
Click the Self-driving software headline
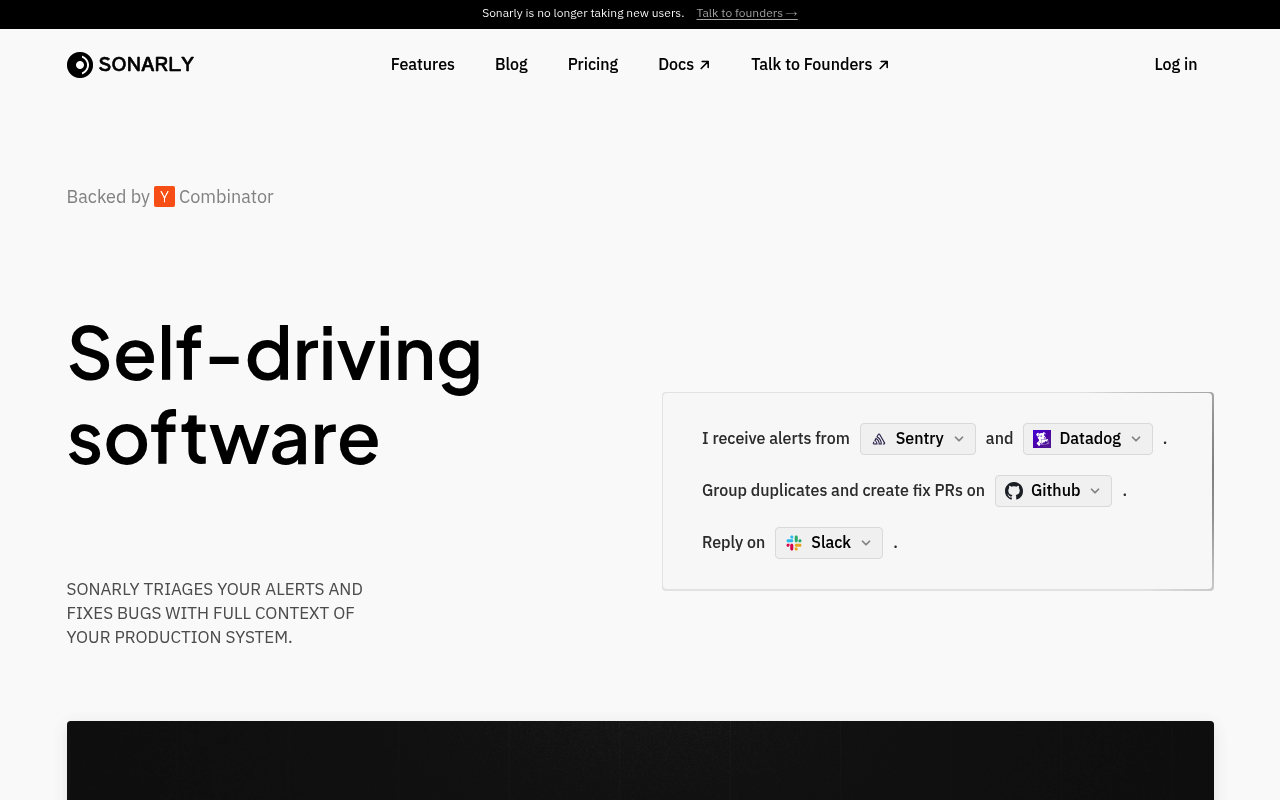[275, 394]
